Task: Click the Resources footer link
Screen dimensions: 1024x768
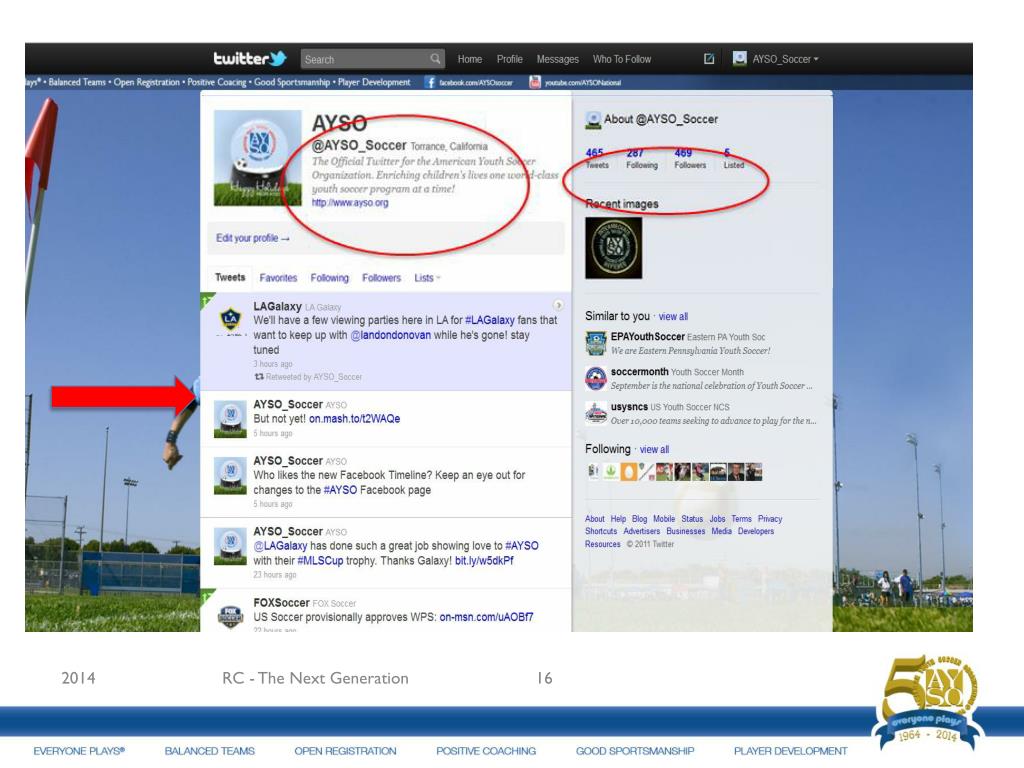Action: point(603,543)
